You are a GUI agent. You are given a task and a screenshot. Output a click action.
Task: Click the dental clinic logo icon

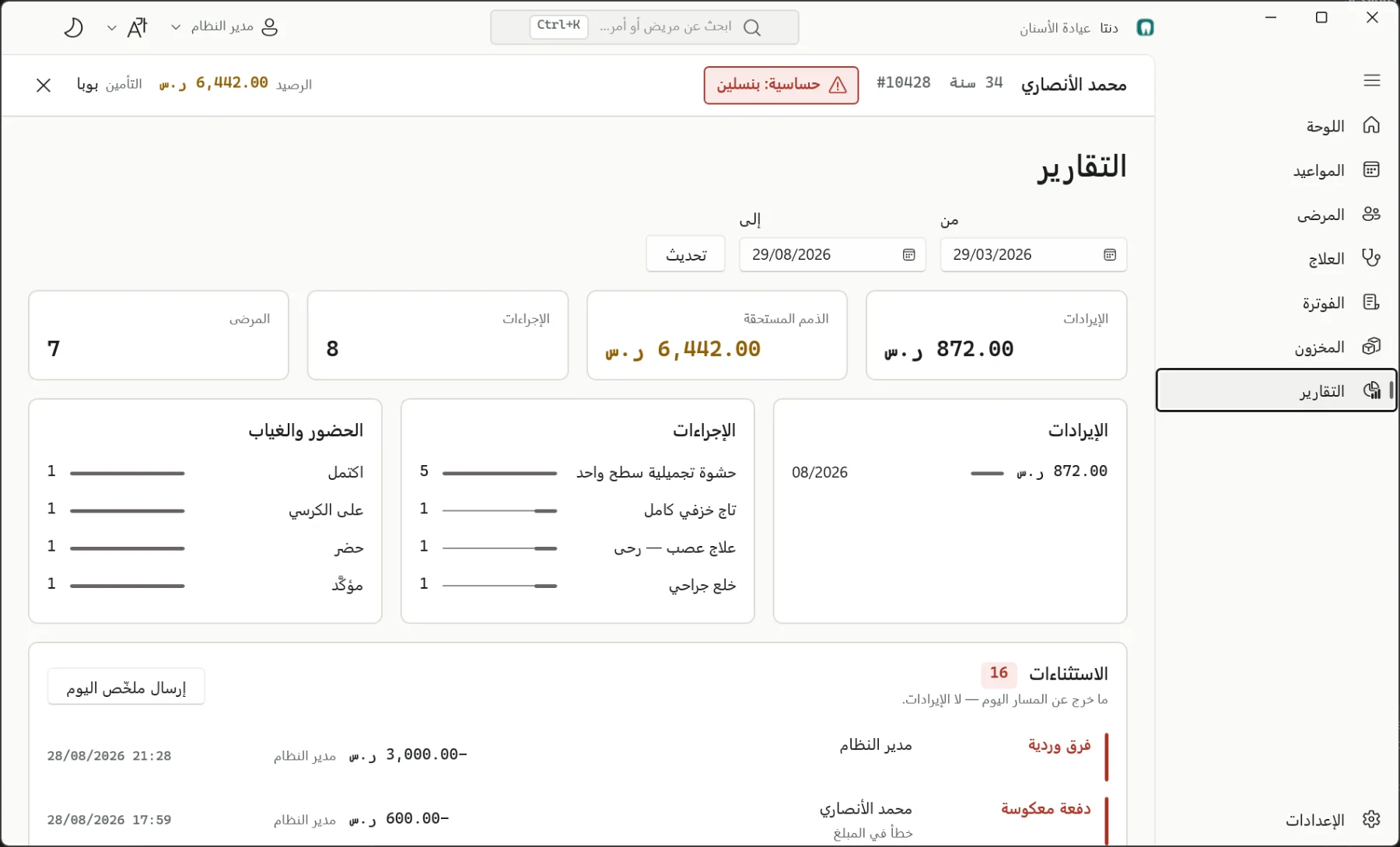pyautogui.click(x=1145, y=28)
